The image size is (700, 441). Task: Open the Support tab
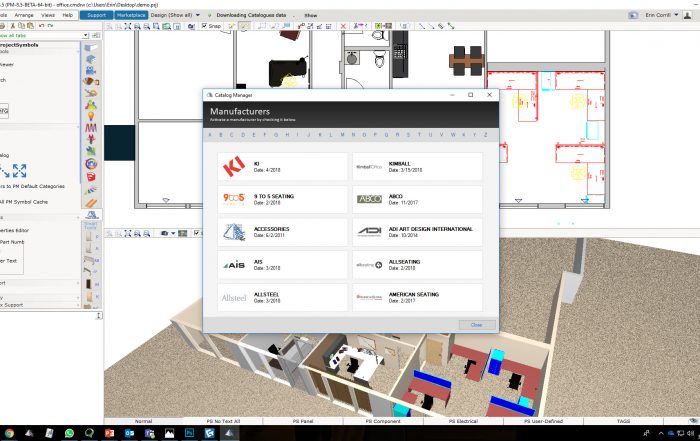[x=96, y=15]
